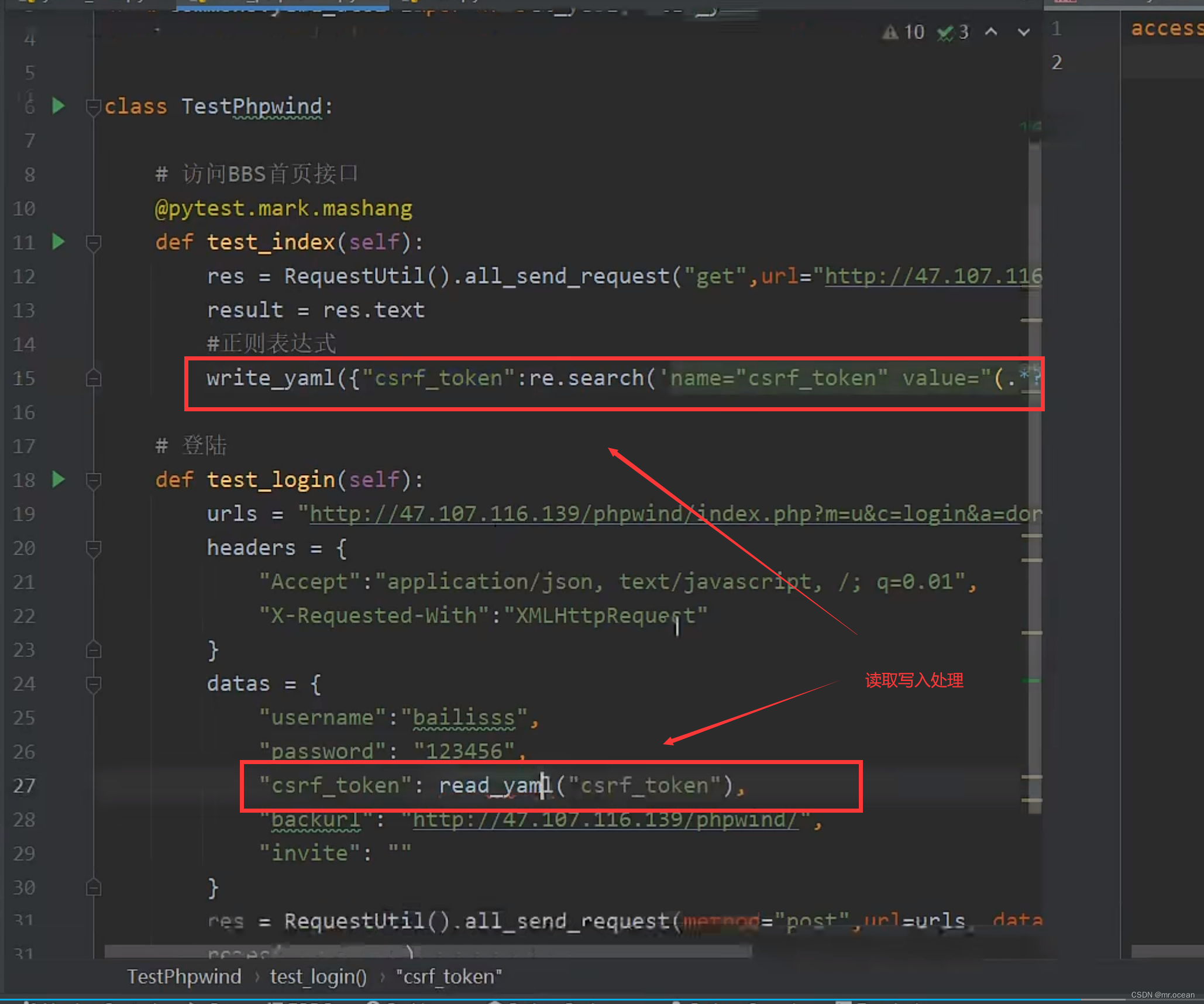
Task: Collapse the test_index method fold marker
Action: pos(93,242)
